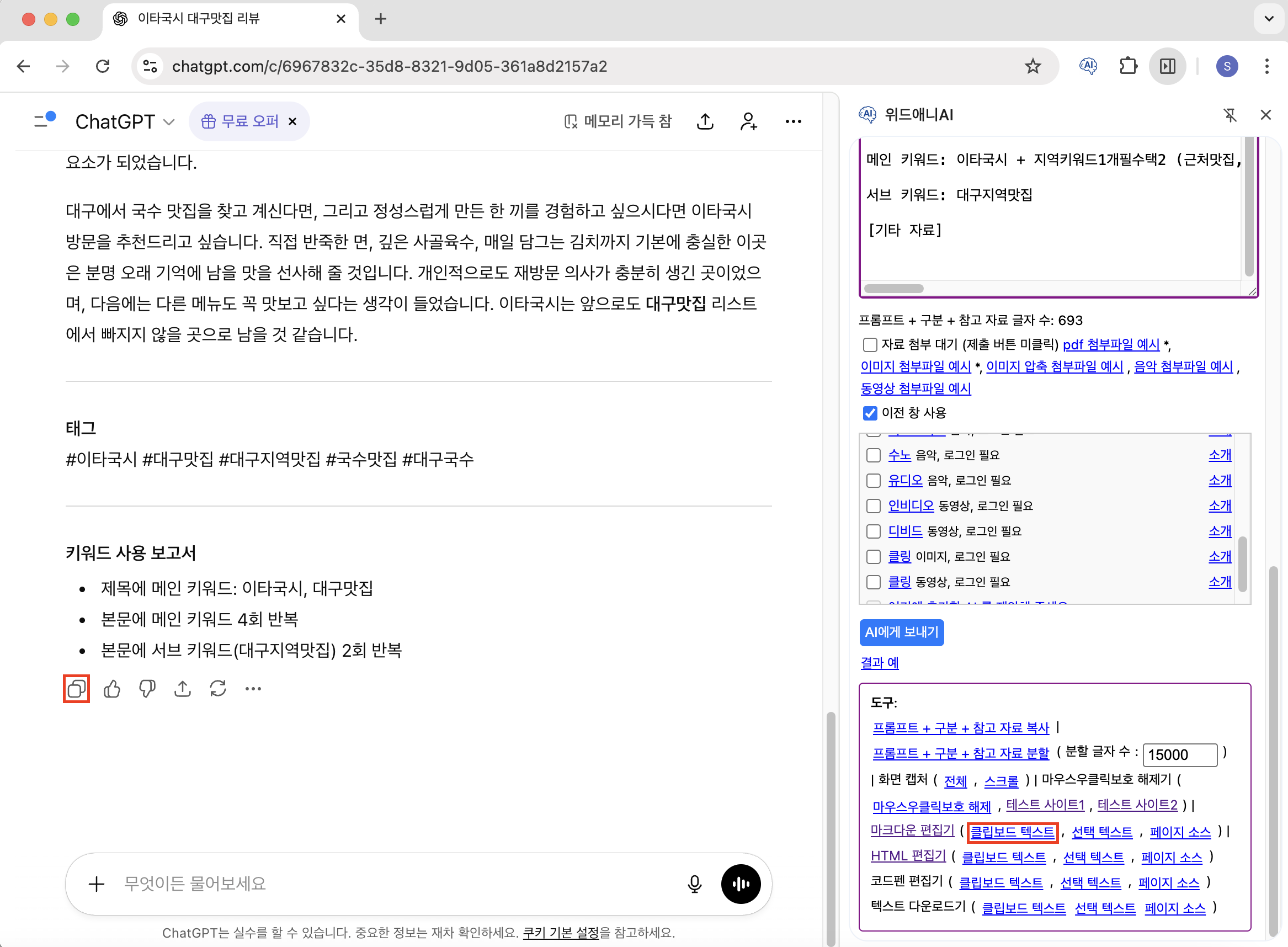Viewport: 1288px width, 947px height.
Task: Click the thumbs up feedback icon
Action: click(112, 689)
